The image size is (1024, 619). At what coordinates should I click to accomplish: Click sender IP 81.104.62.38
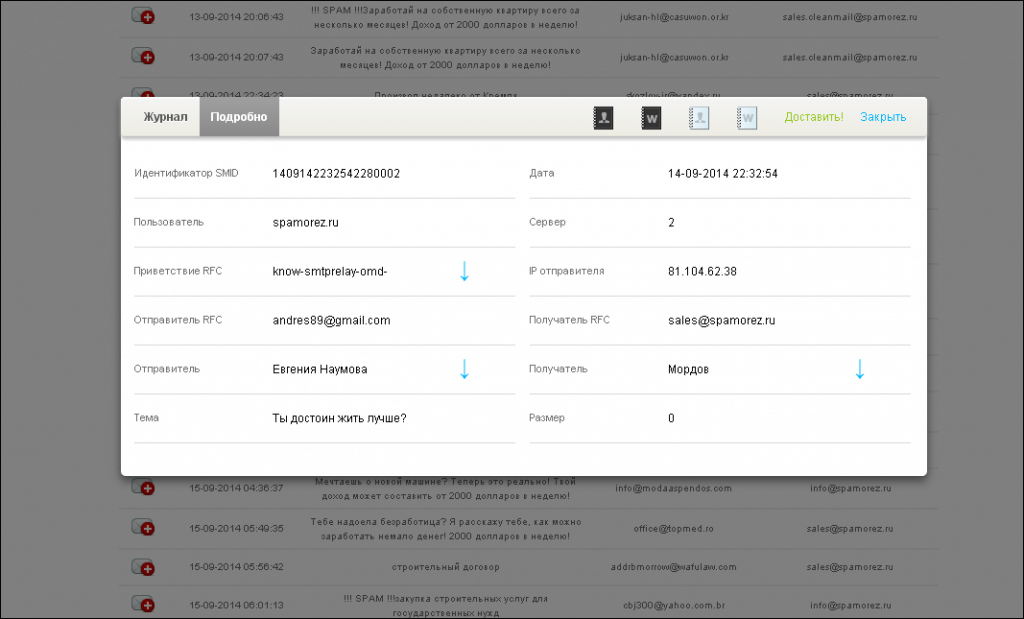[702, 272]
